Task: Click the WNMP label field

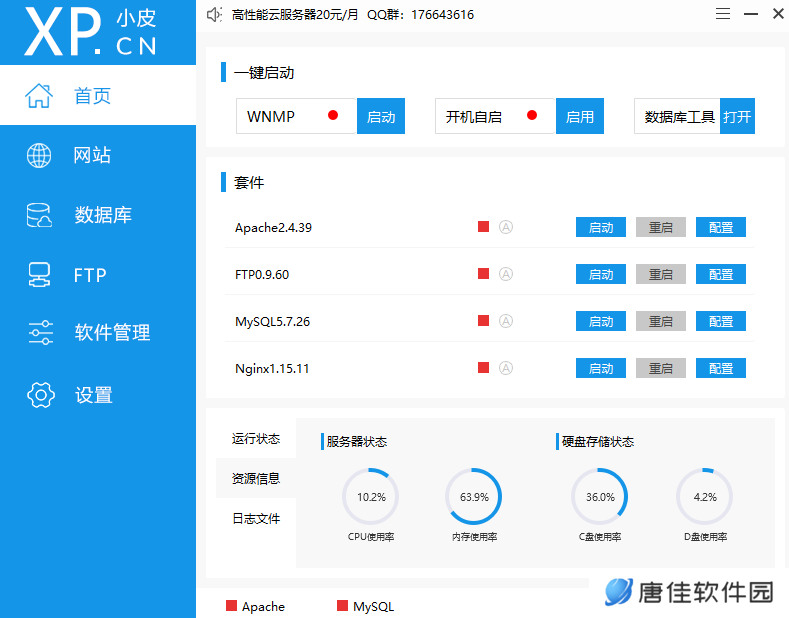Action: [x=296, y=116]
